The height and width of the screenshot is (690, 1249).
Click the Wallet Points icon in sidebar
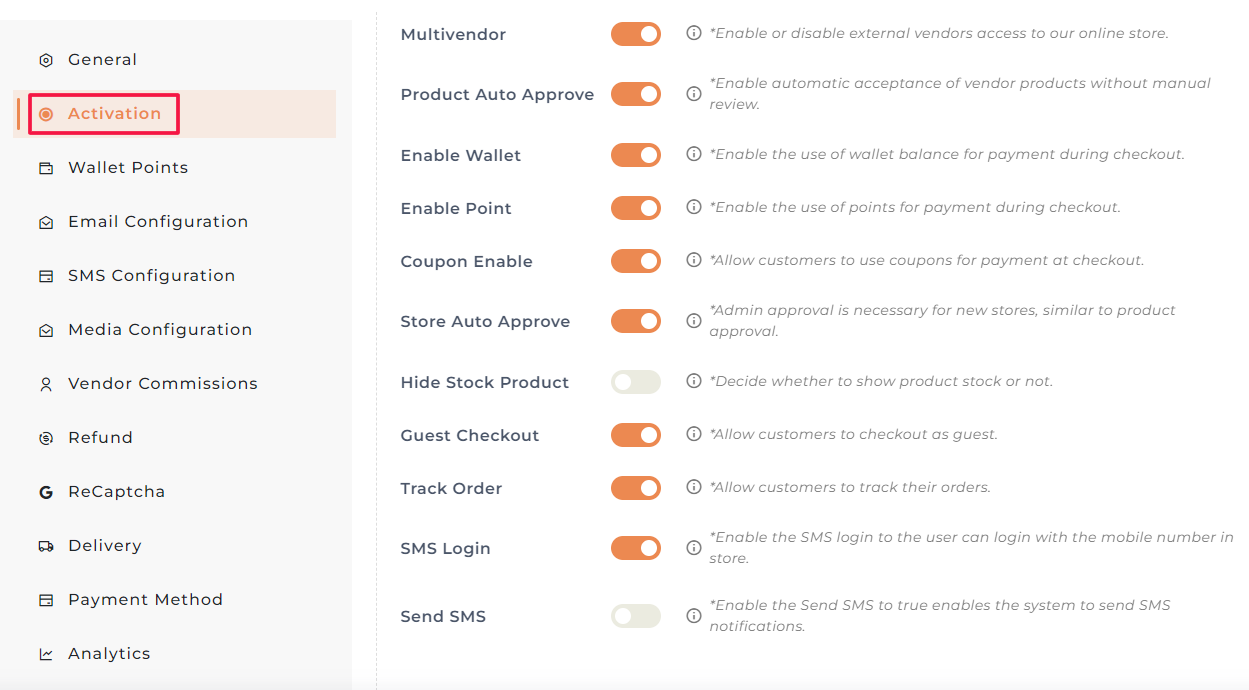[46, 168]
